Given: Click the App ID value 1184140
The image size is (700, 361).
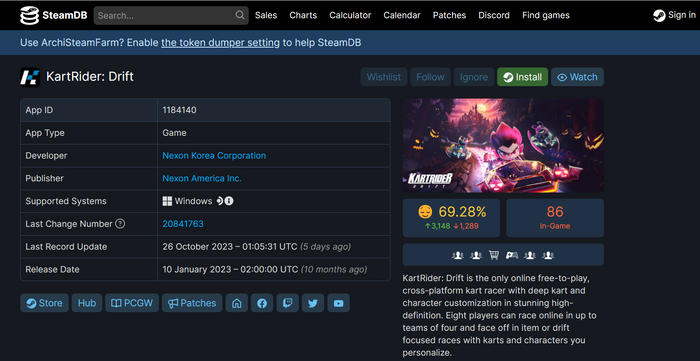Looking at the screenshot, I should pos(179,110).
